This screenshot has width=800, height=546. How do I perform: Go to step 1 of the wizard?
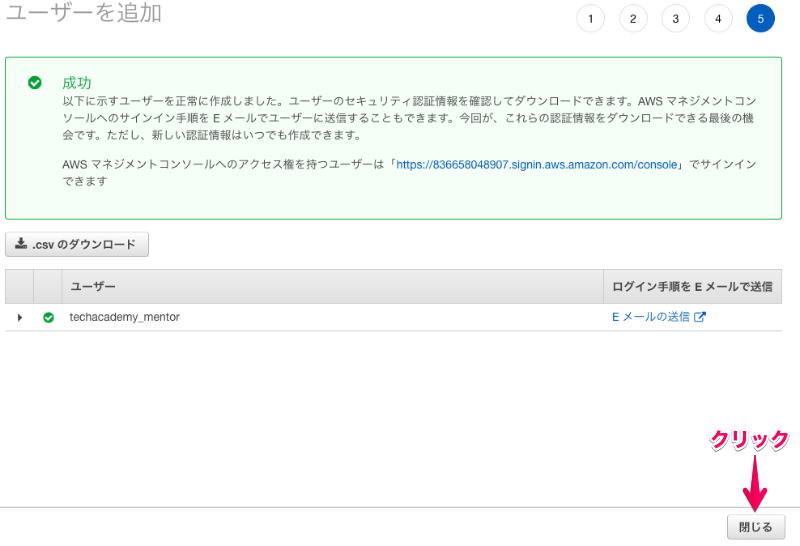[590, 19]
